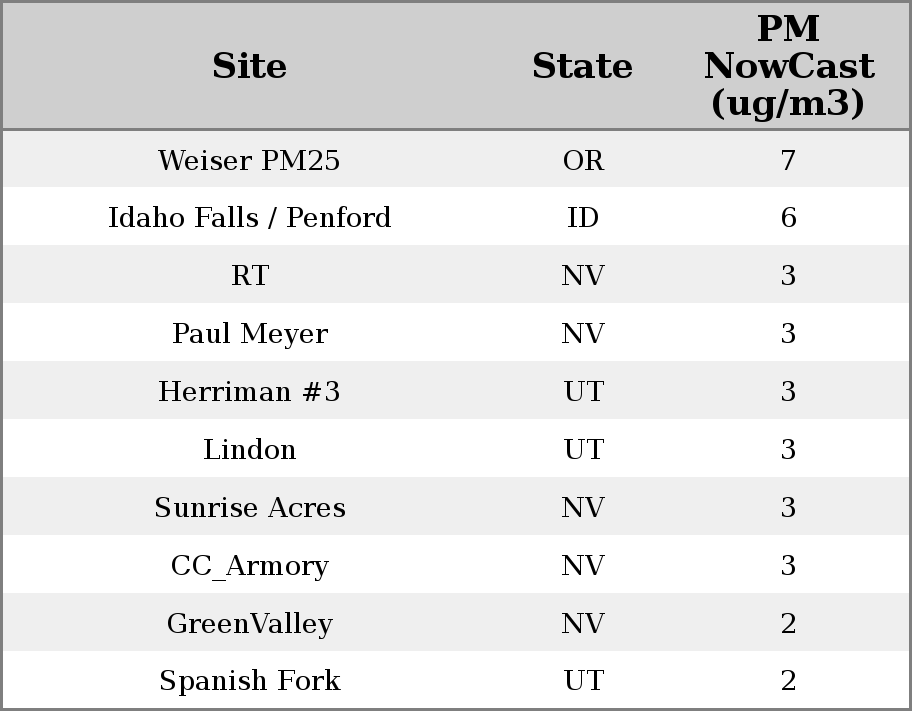Click the PM value for Spanish Fork
The width and height of the screenshot is (912, 711).
(x=788, y=681)
